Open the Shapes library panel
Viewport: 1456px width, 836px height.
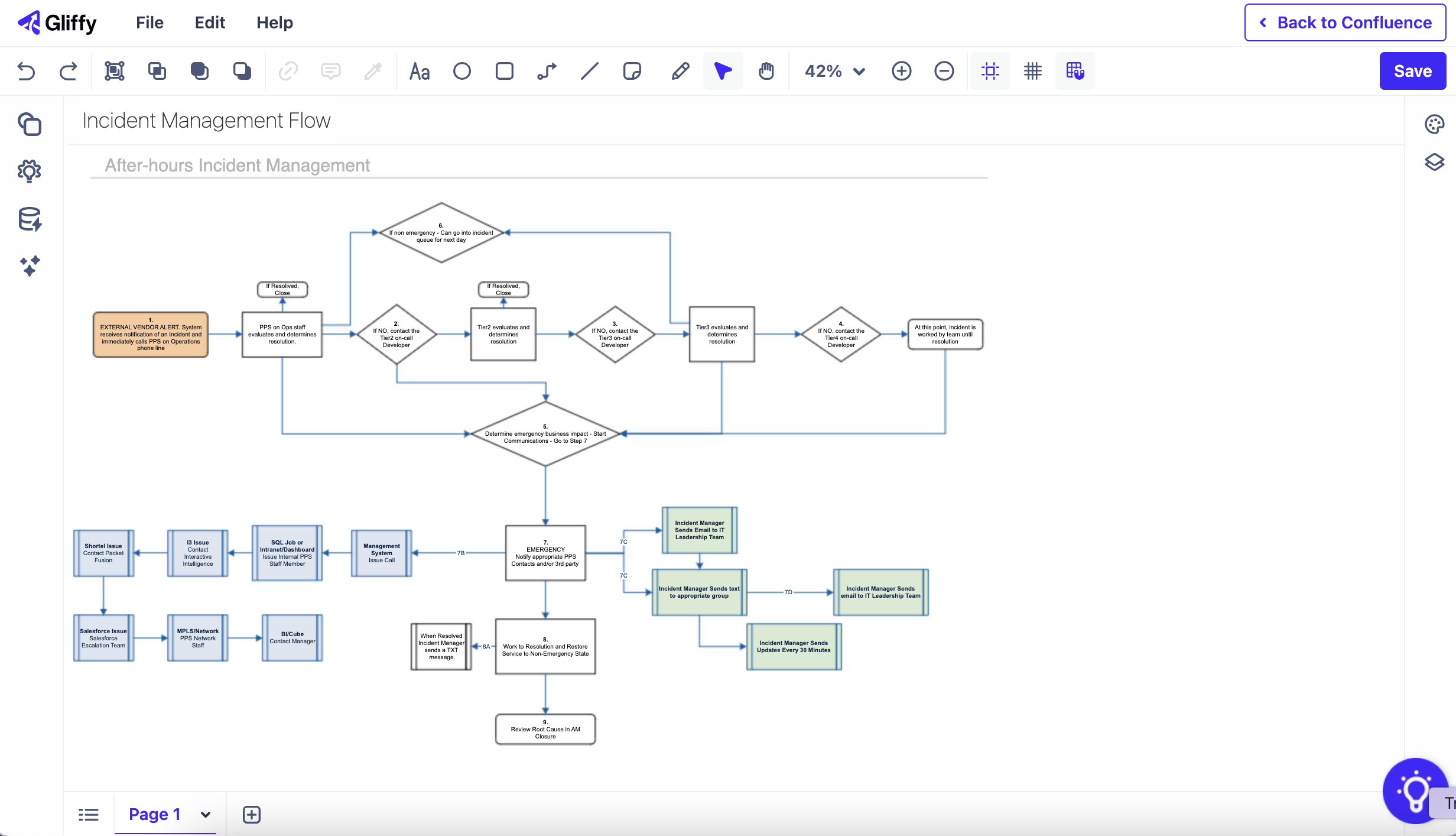(x=30, y=125)
